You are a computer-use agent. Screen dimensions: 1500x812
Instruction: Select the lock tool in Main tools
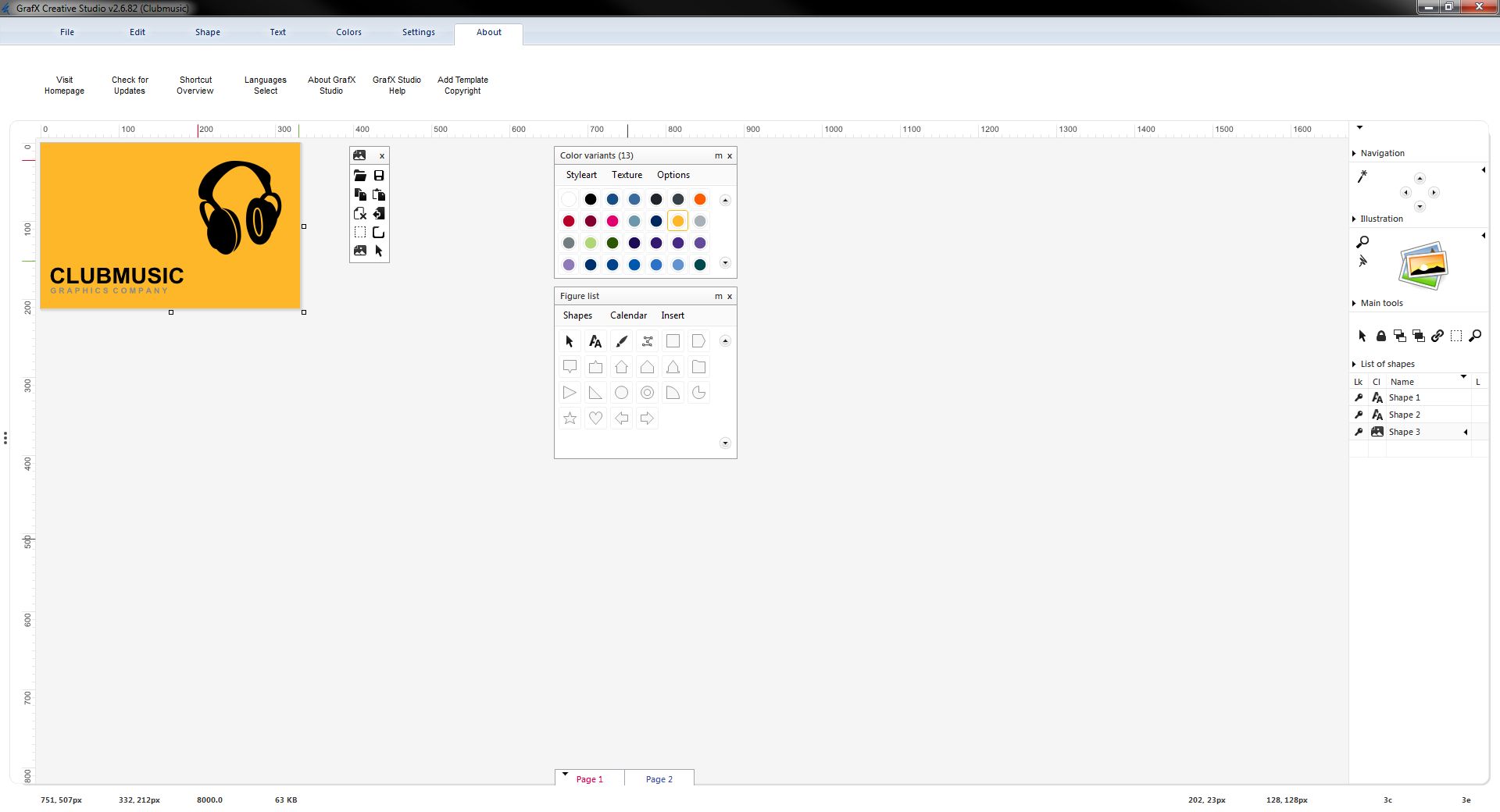(x=1380, y=336)
